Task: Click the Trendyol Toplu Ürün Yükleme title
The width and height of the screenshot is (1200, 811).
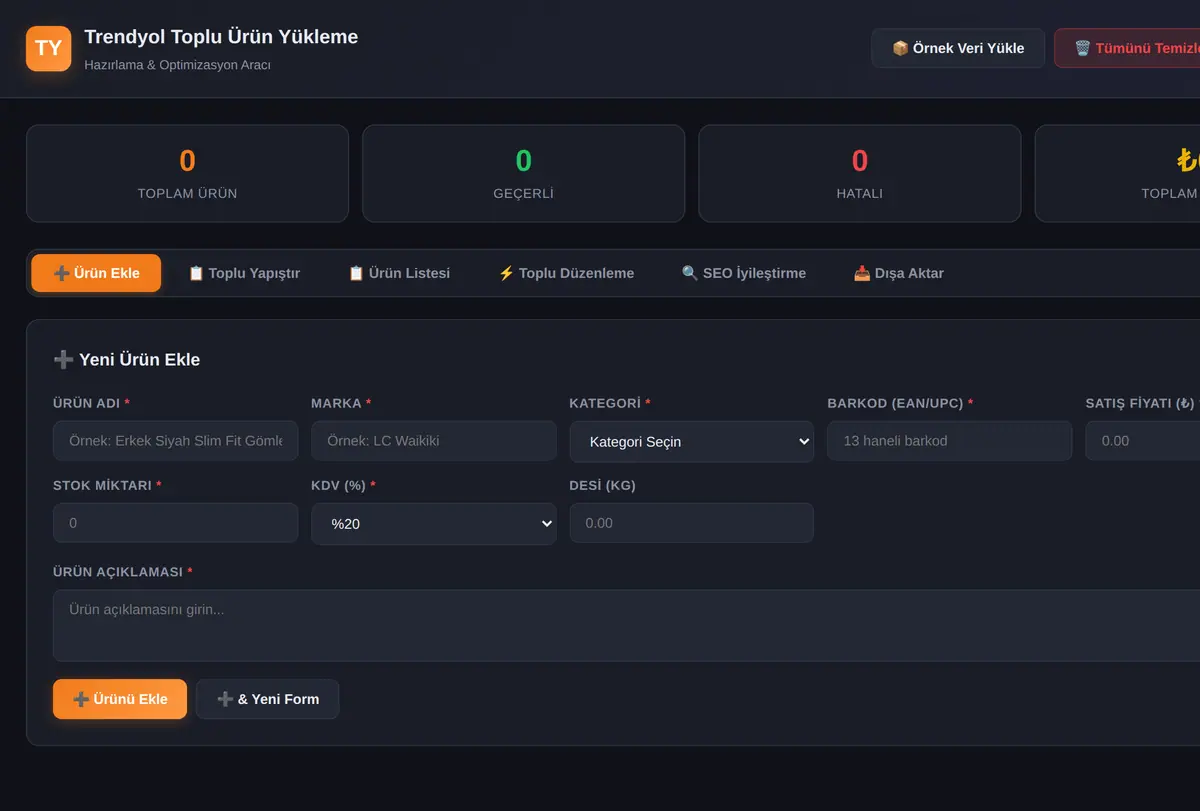Action: click(x=221, y=37)
